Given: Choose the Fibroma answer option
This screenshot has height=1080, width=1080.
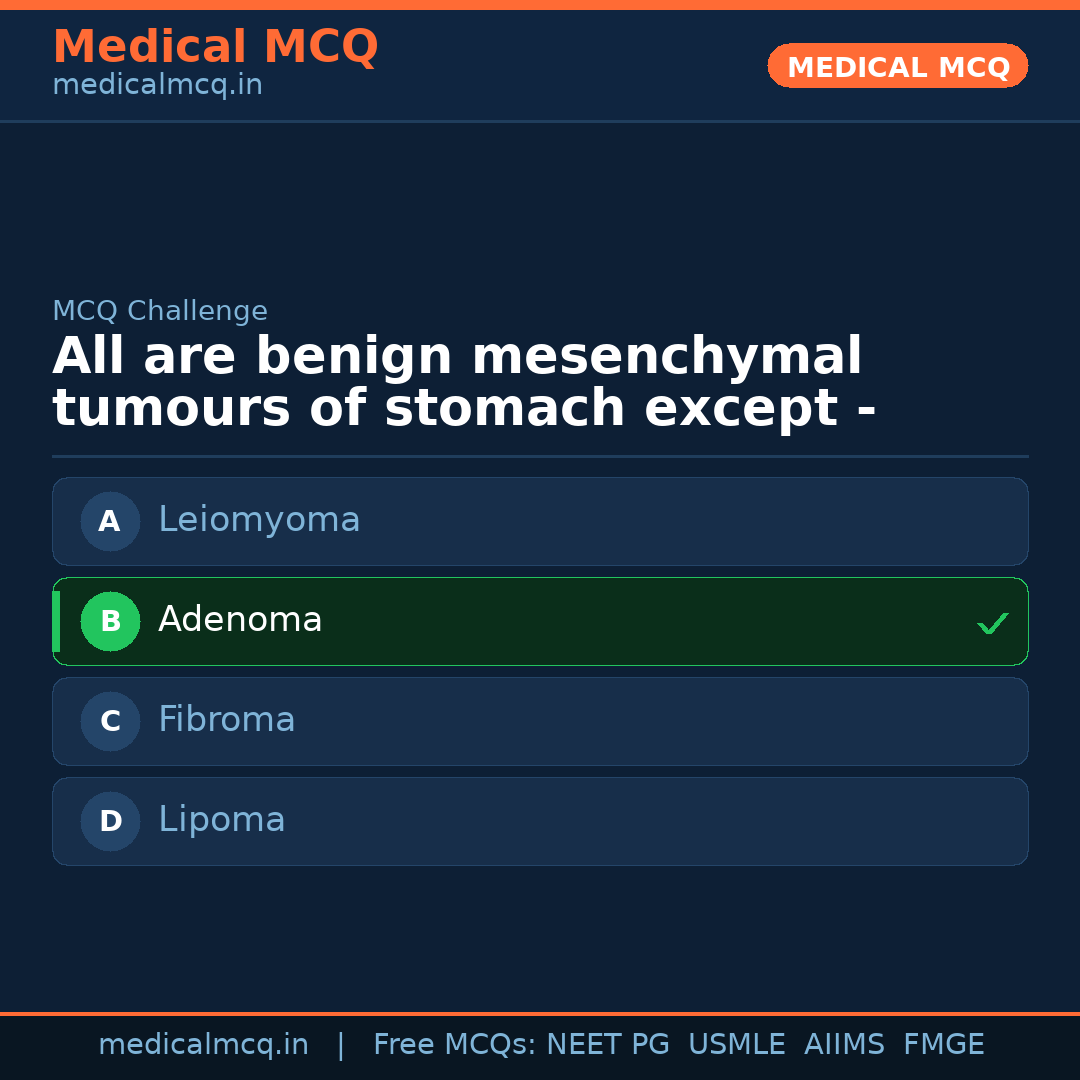Looking at the screenshot, I should [540, 721].
